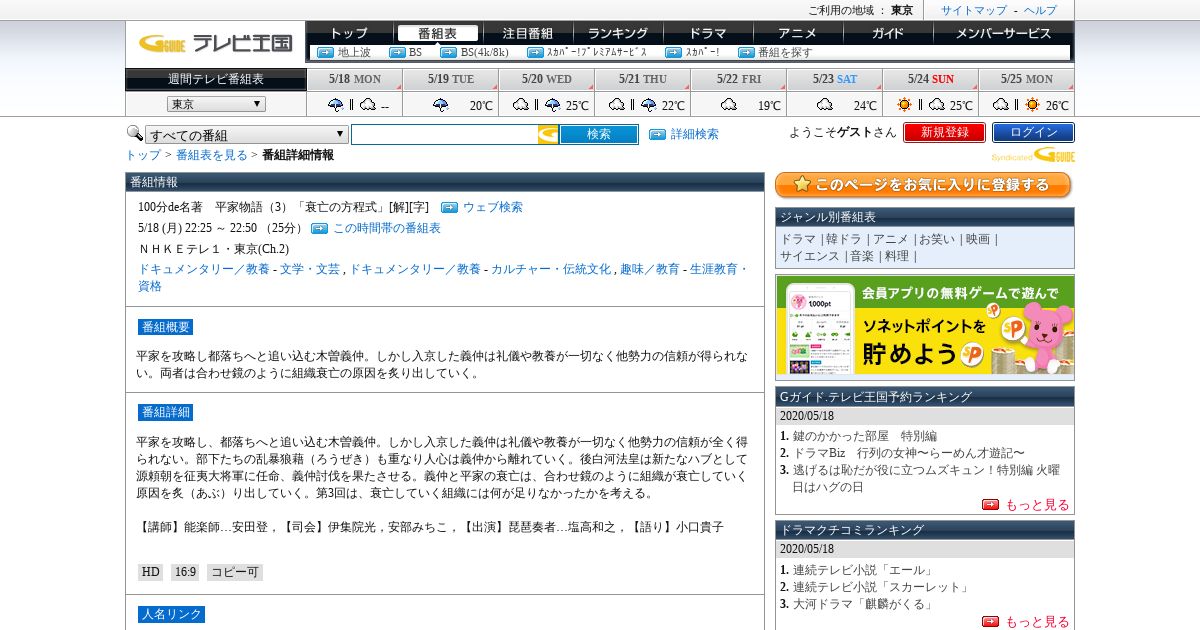The width and height of the screenshot is (1200, 630).
Task: Click the トップ breadcrumb link
Action: [x=143, y=155]
